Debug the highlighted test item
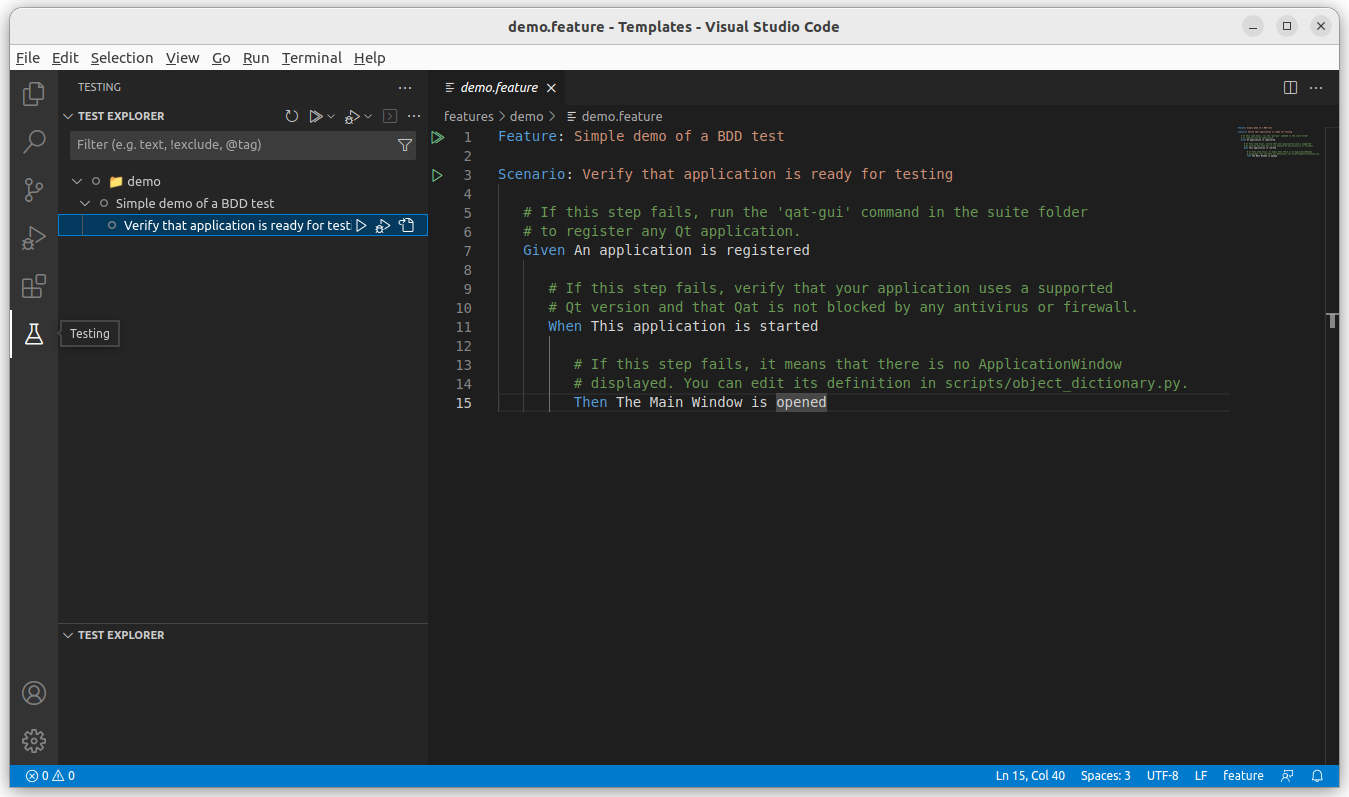The width and height of the screenshot is (1349, 797). [x=384, y=225]
